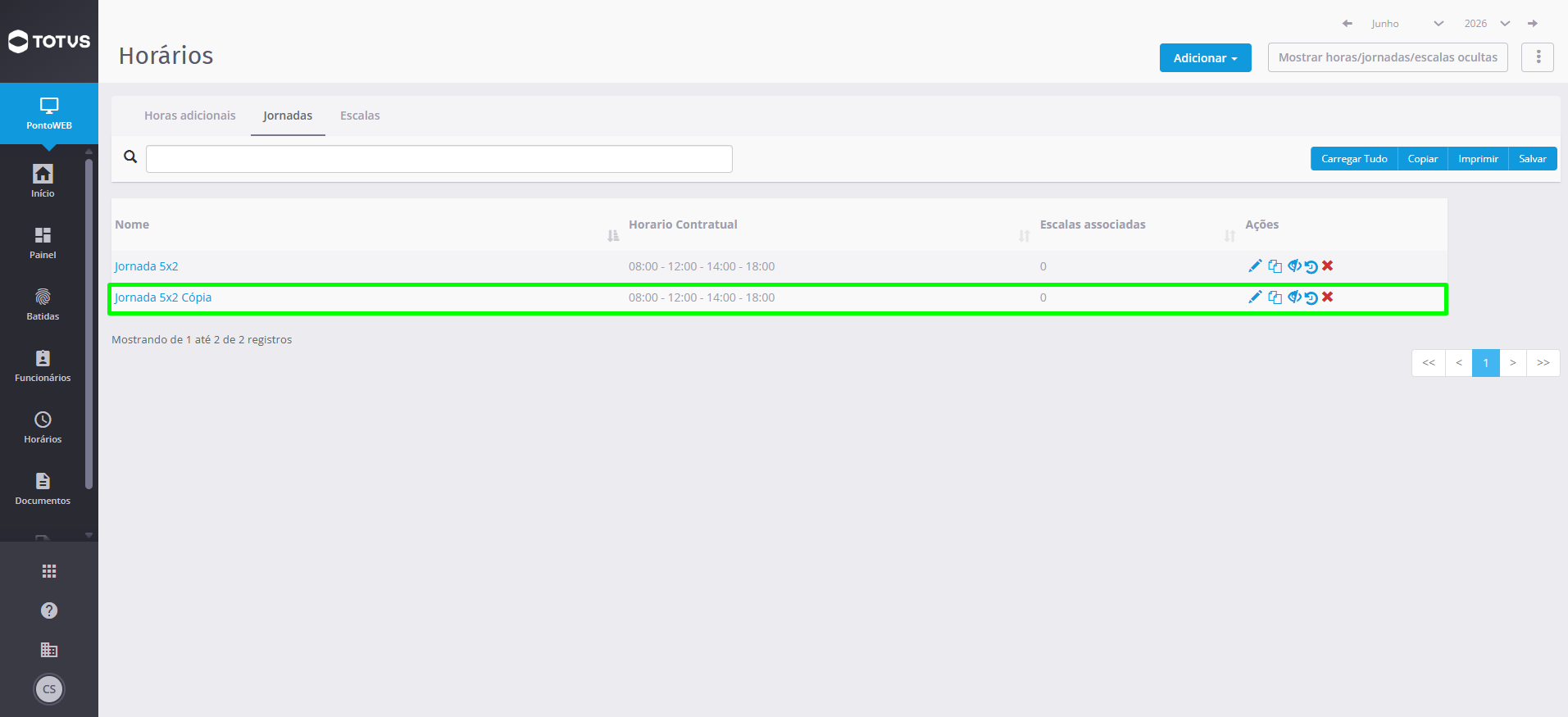
Task: Go to previous month arrow
Action: coord(1348,24)
